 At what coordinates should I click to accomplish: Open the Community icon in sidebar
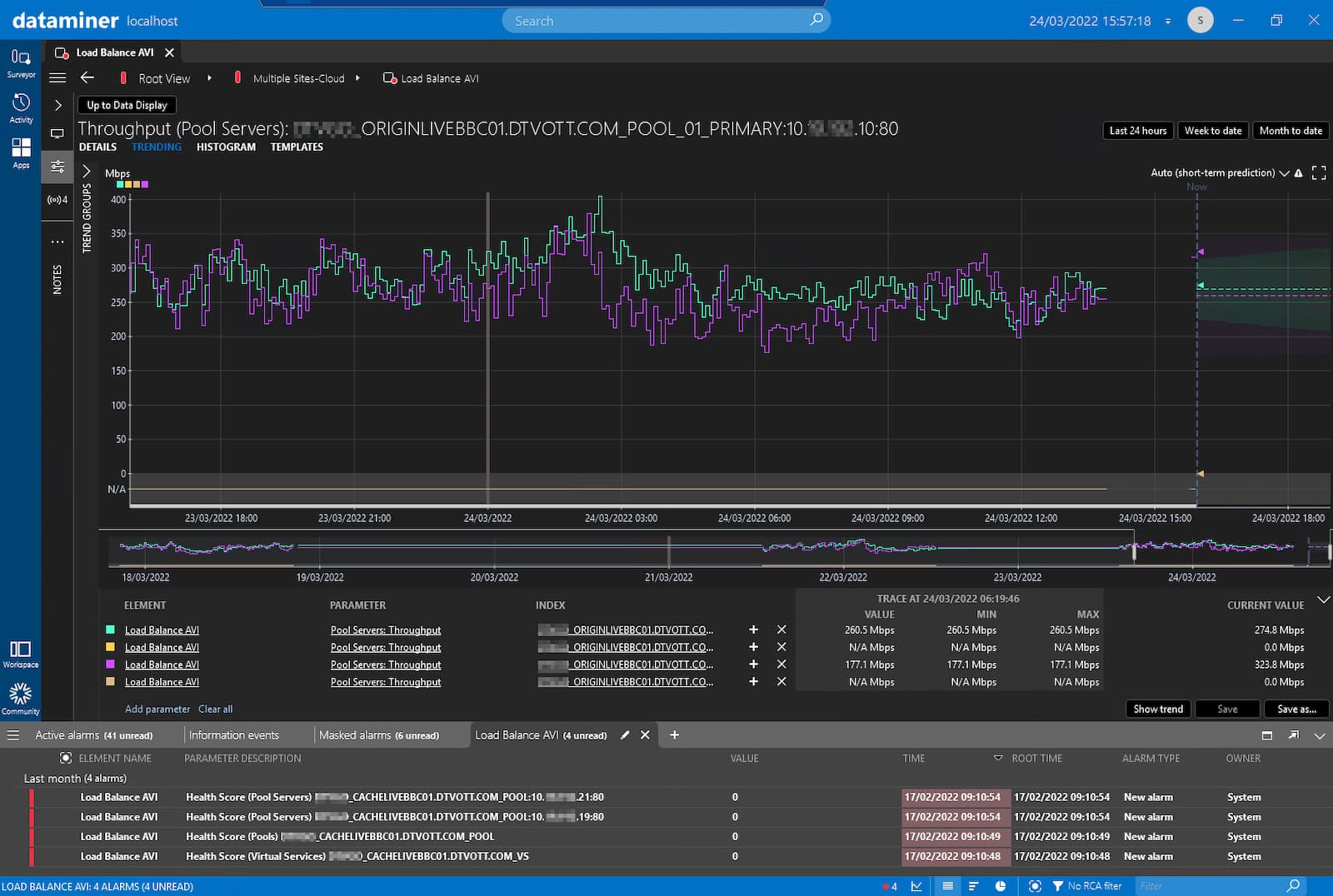[x=21, y=699]
